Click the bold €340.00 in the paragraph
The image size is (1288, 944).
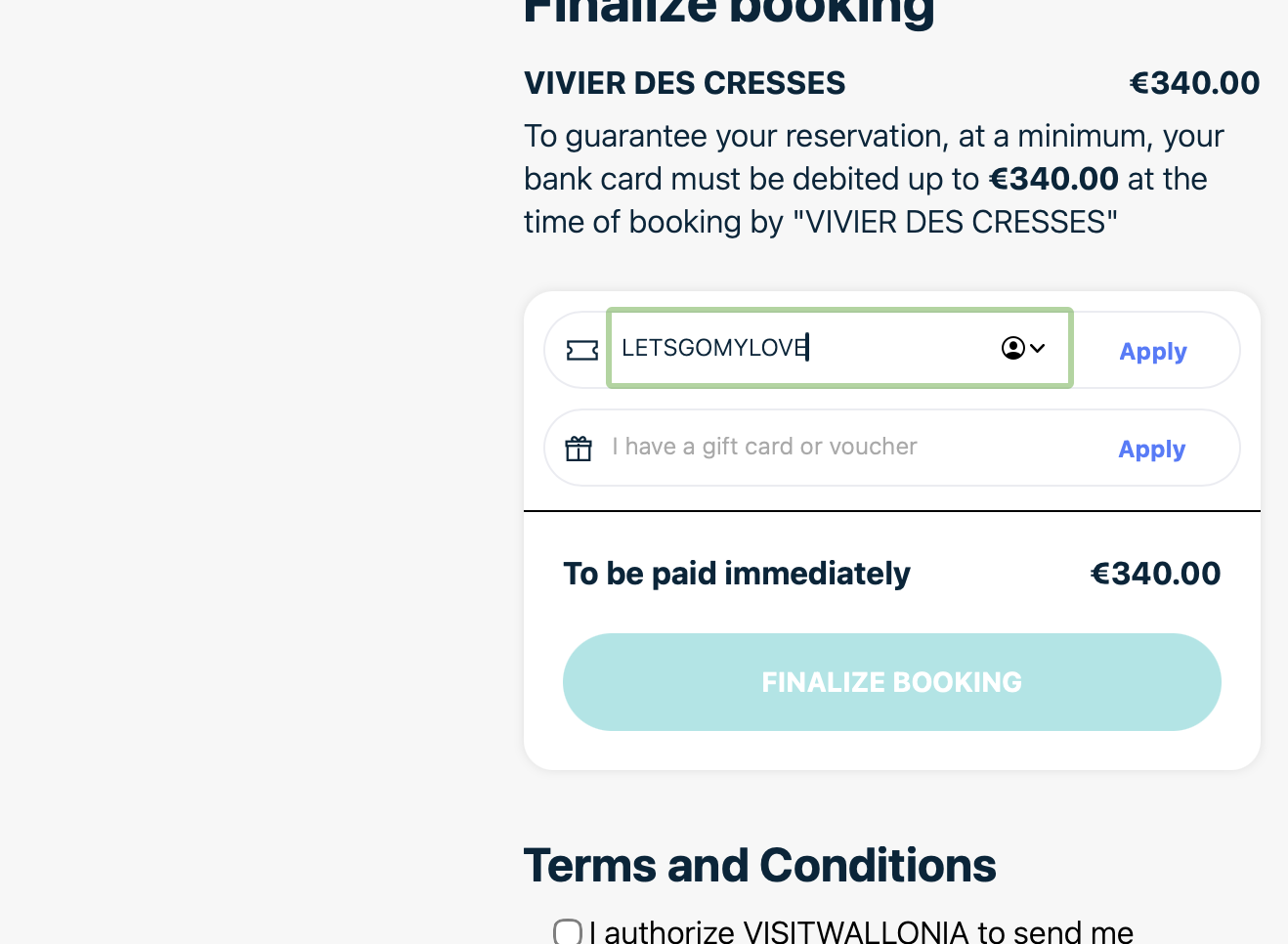[x=1053, y=179]
